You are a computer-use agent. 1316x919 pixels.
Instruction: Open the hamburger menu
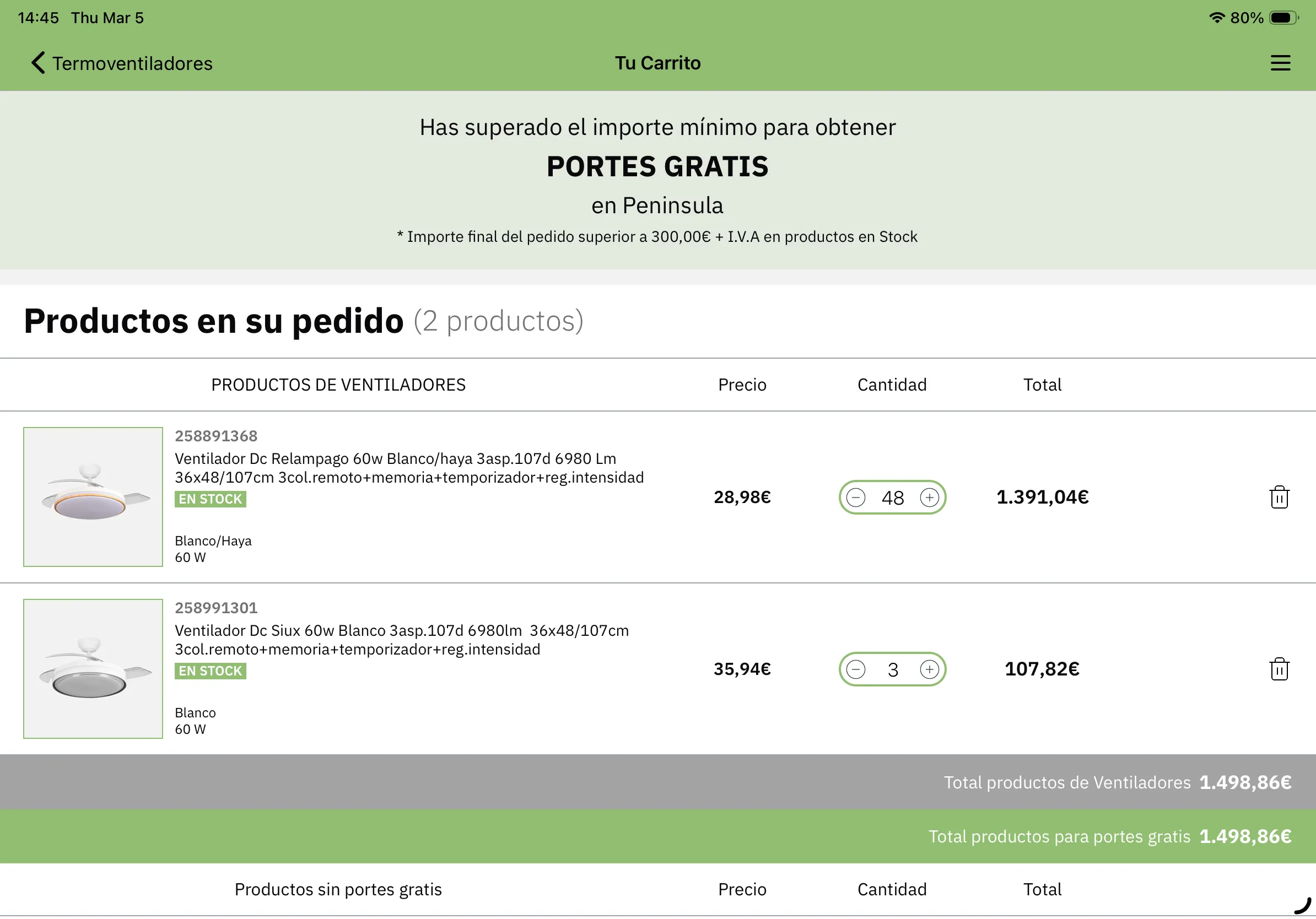[x=1281, y=63]
